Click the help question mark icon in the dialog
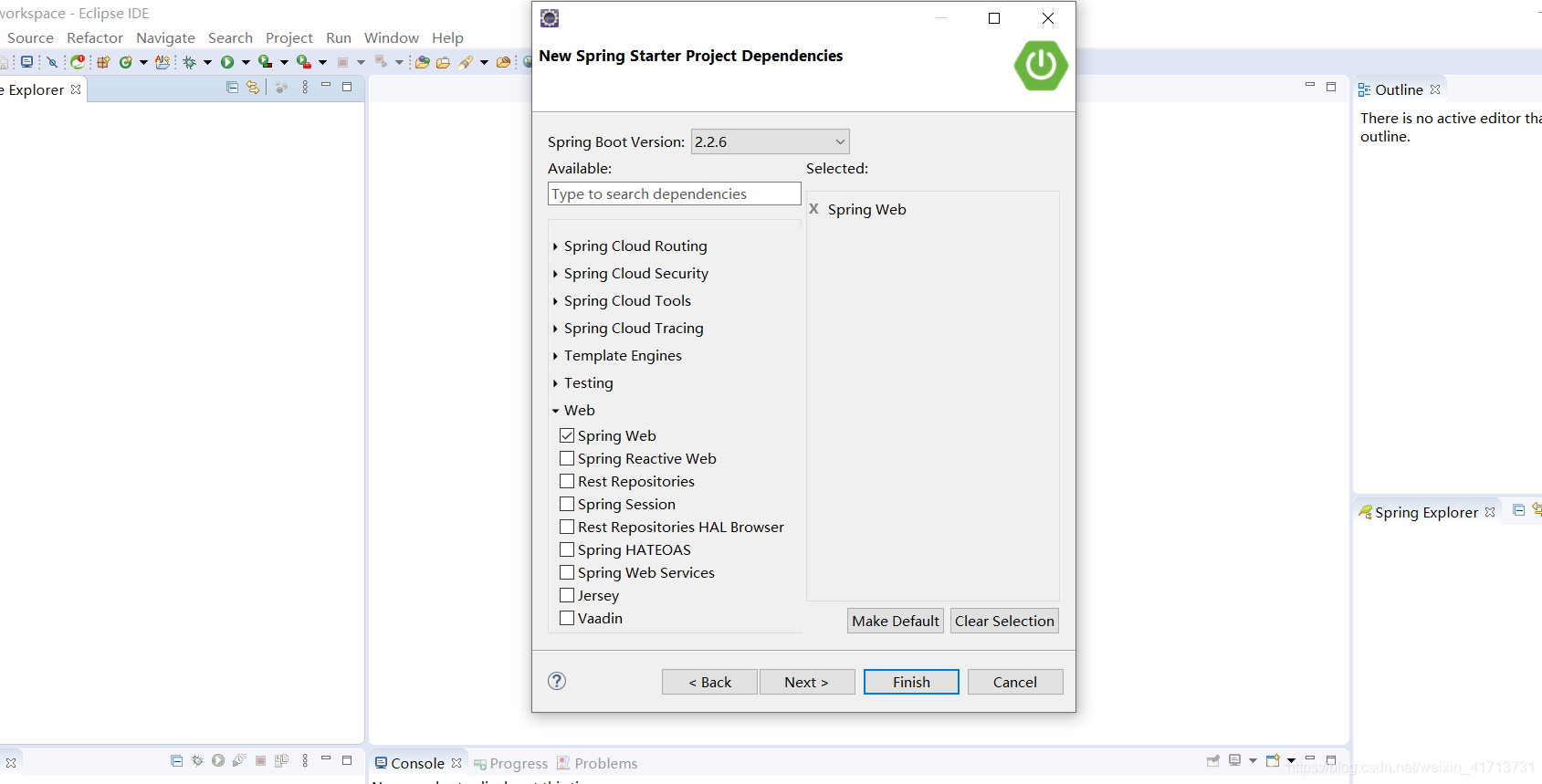Image resolution: width=1542 pixels, height=784 pixels. click(x=557, y=681)
